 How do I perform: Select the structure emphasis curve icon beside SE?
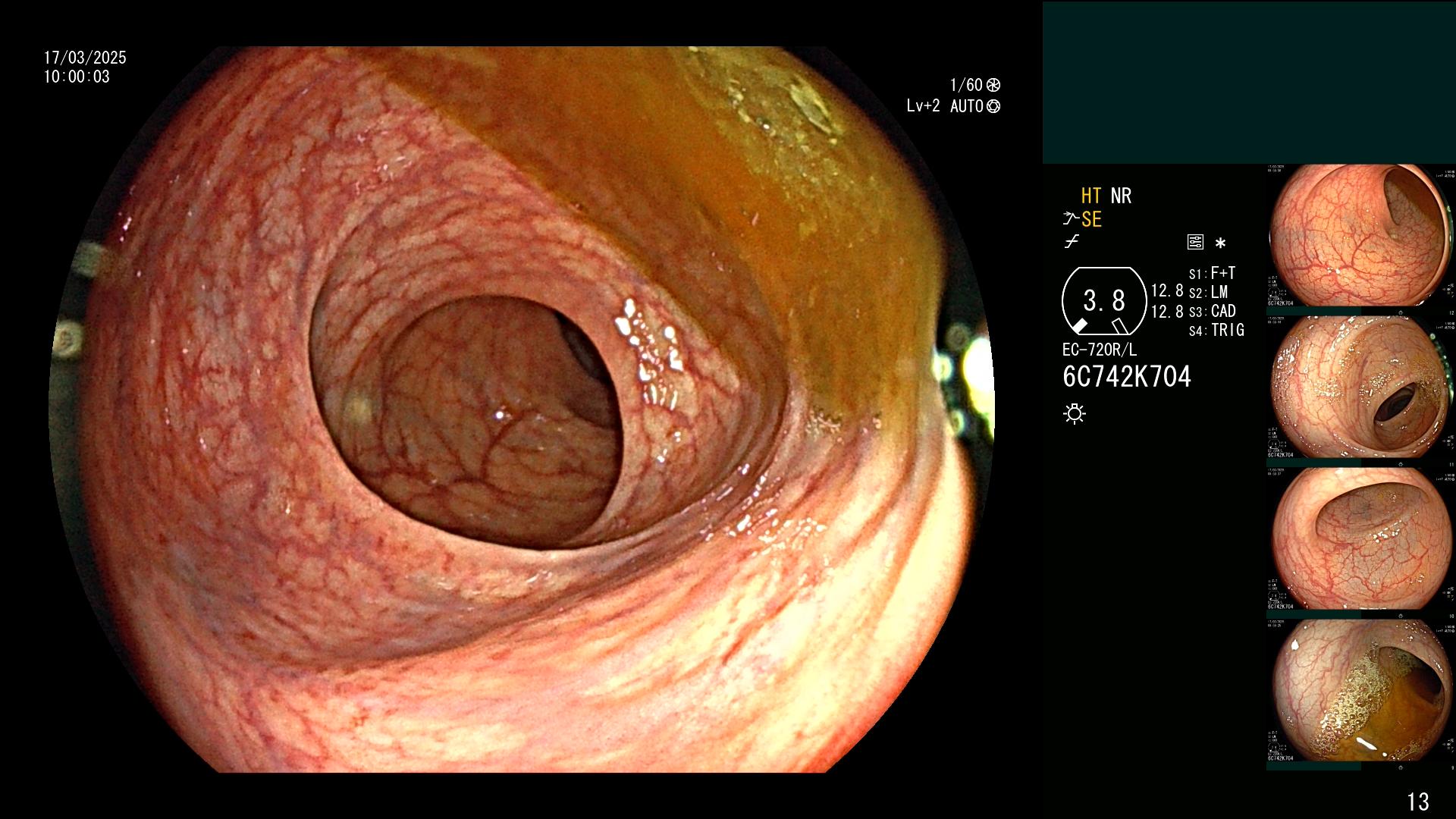[1071, 219]
